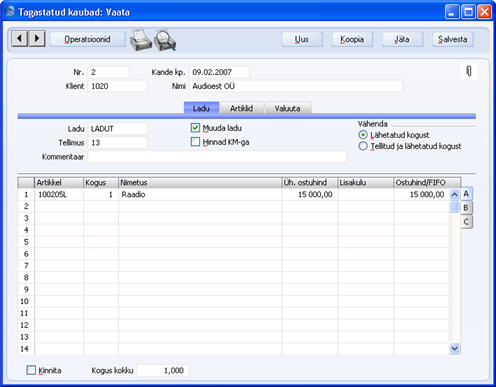Viewport: 496px width, 387px height.
Task: Tick the Kinnita checkbox
Action: coord(31,370)
